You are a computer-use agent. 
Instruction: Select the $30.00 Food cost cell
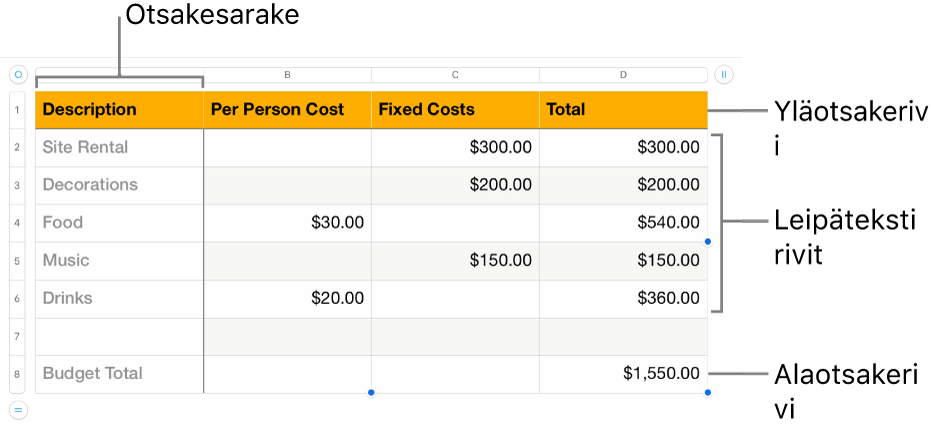tap(287, 222)
